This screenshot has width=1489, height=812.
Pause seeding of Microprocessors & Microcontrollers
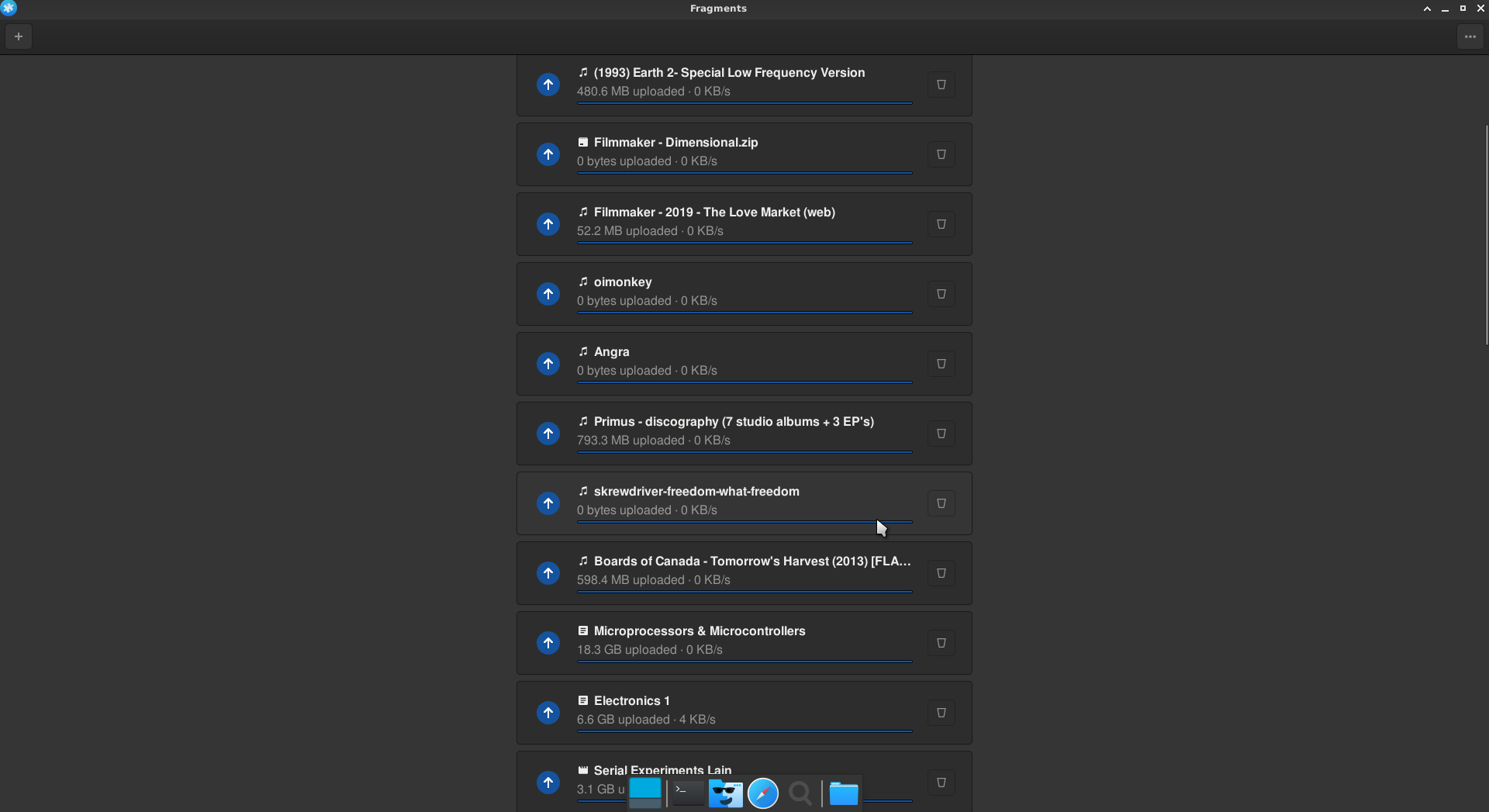pos(548,643)
